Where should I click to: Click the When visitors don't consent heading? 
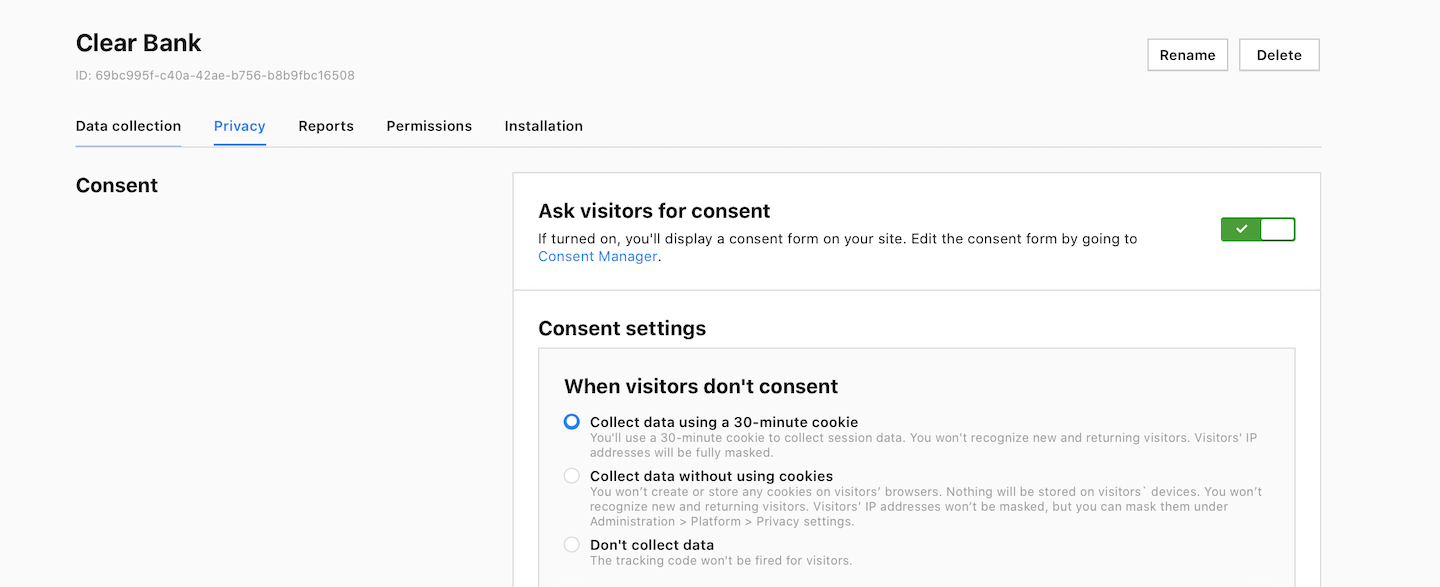coord(701,386)
